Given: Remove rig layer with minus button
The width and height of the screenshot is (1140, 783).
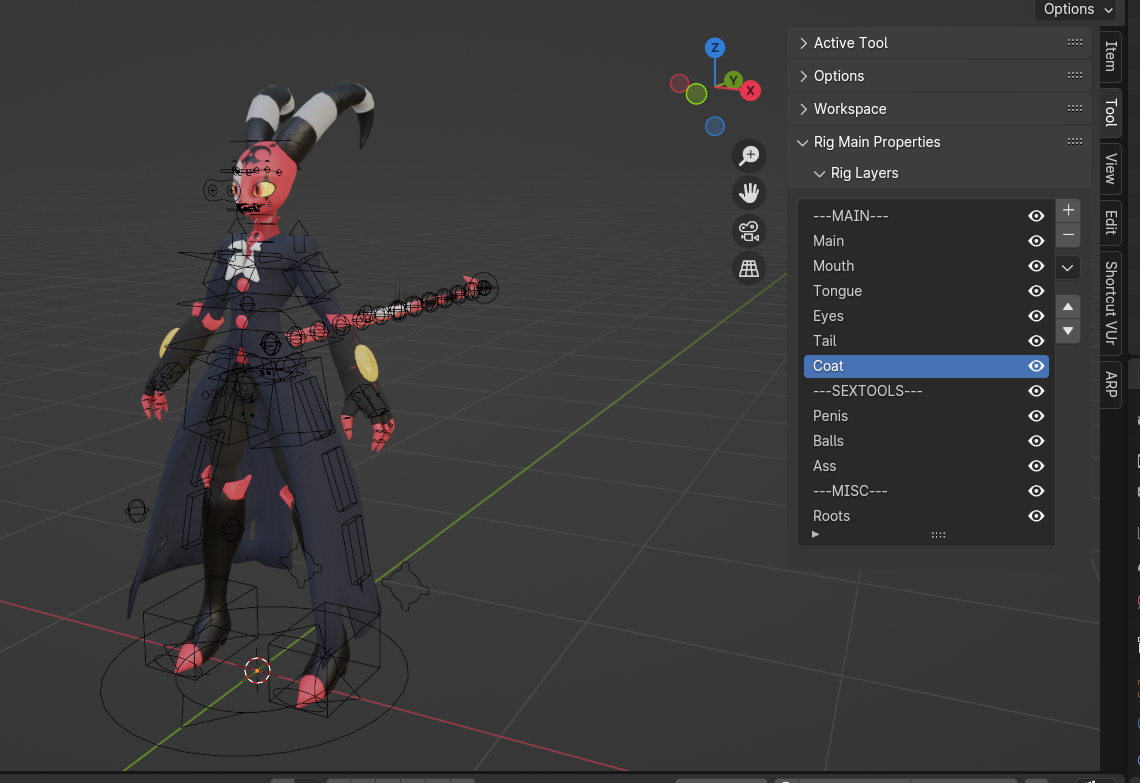Looking at the screenshot, I should [1067, 235].
